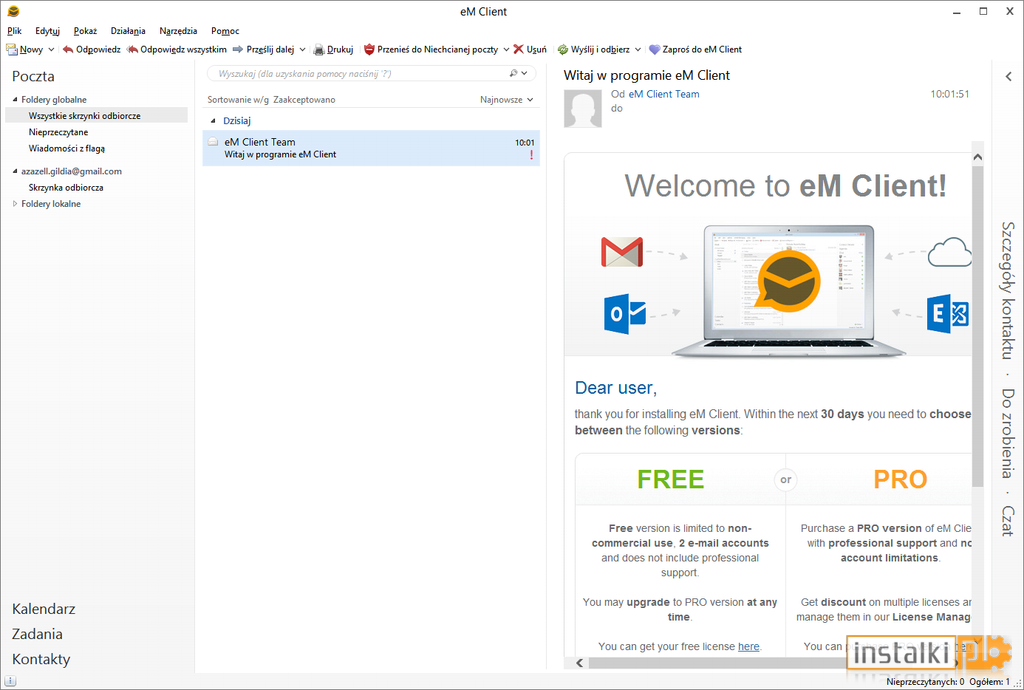Click the Usuń red X delete icon
The width and height of the screenshot is (1024, 690).
(519, 50)
